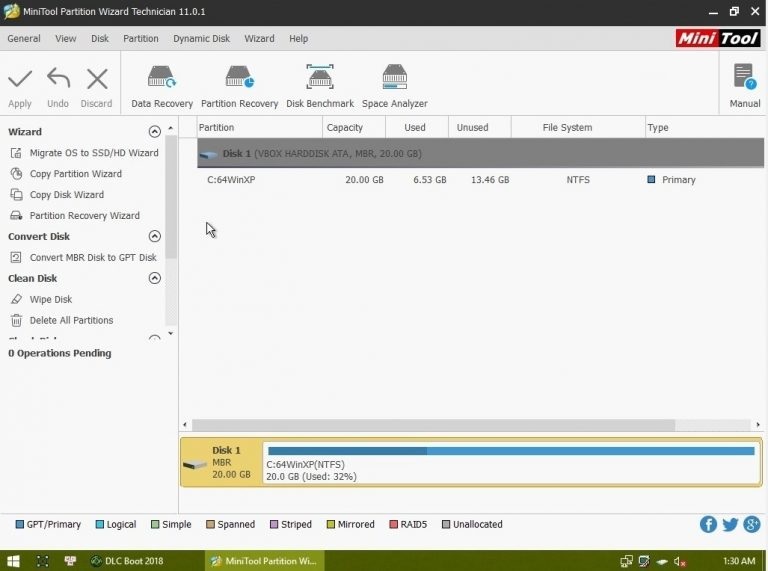768x571 pixels.
Task: Click the 13.46 GB unused cell
Action: tap(490, 180)
